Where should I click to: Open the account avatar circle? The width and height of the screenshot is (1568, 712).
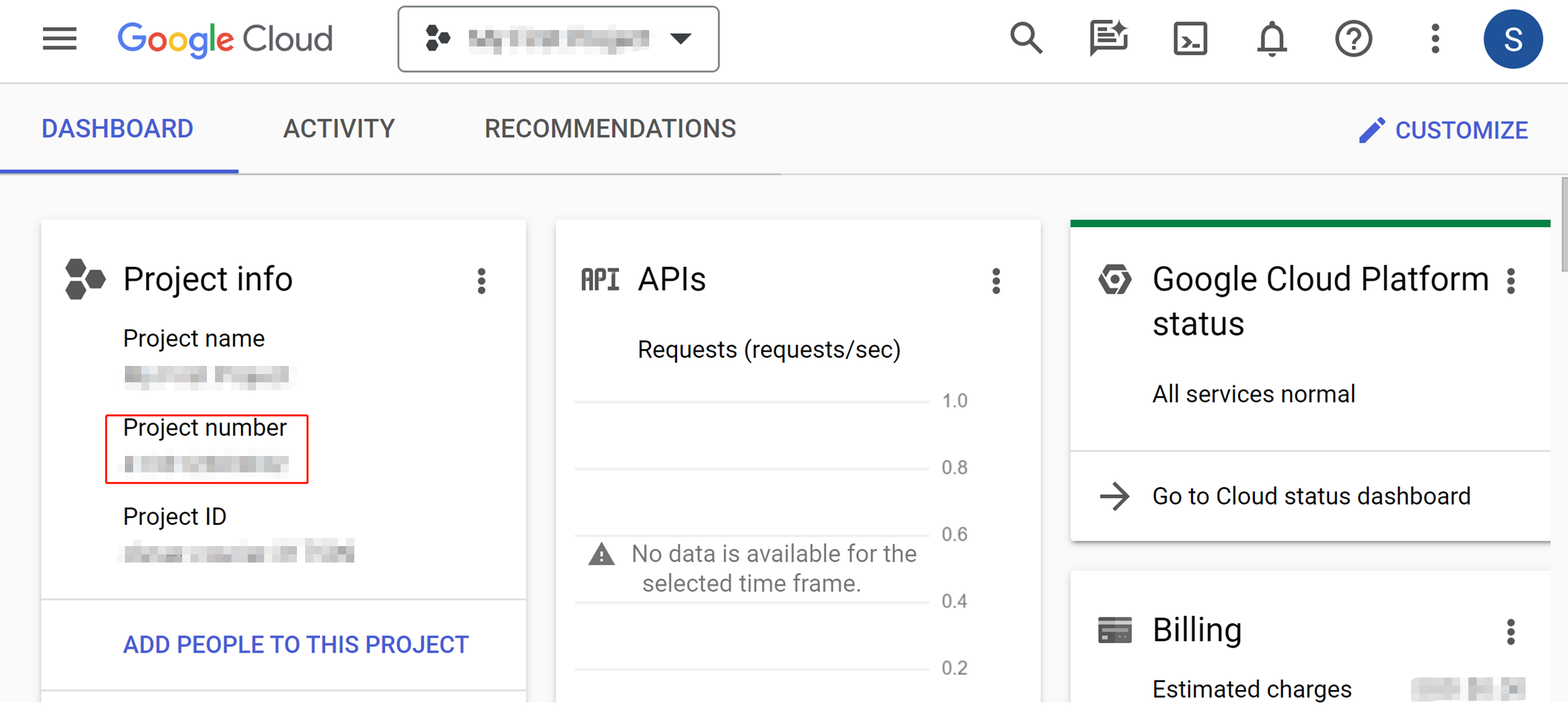[1513, 39]
